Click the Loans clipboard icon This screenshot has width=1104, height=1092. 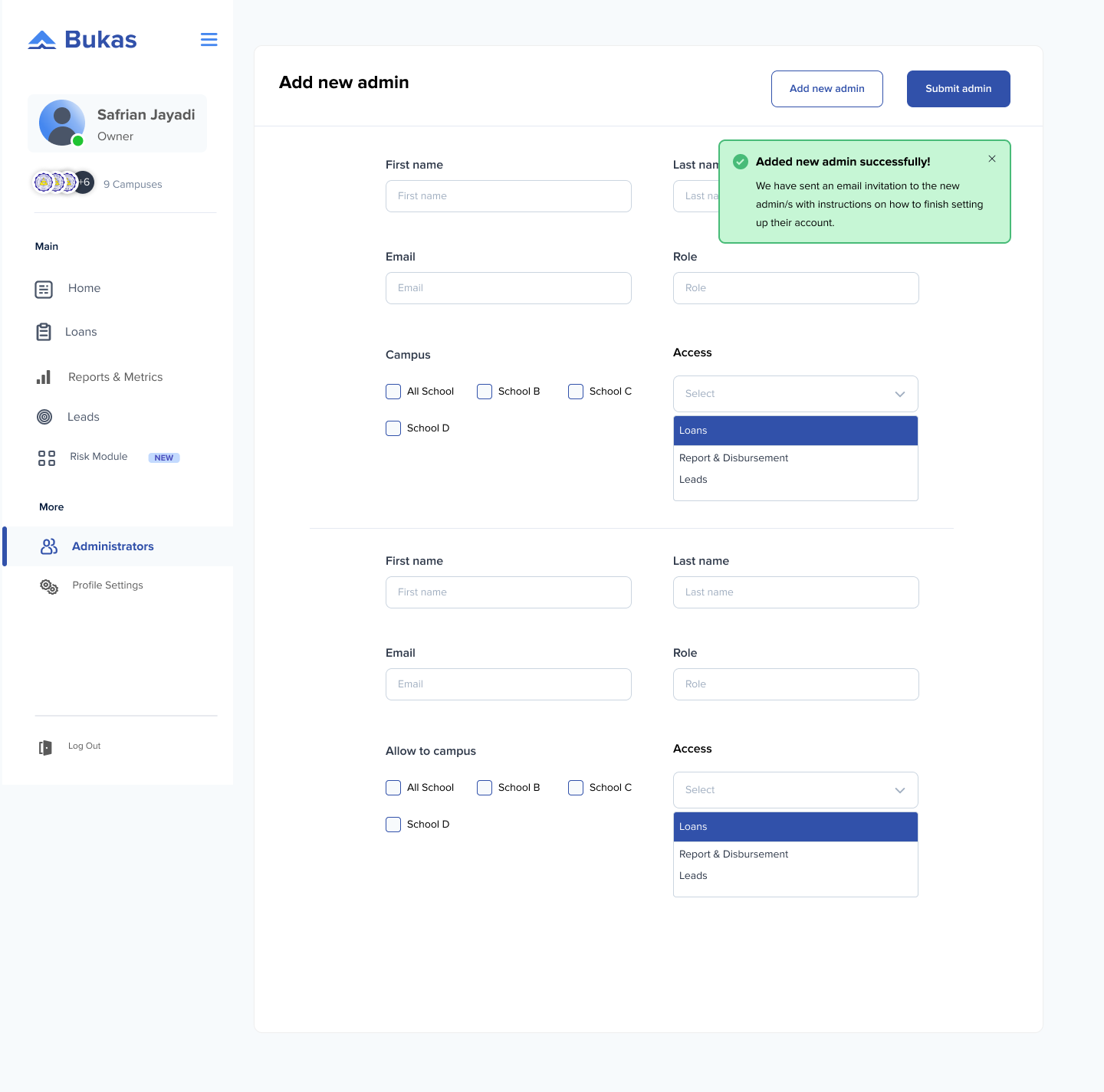point(44,332)
